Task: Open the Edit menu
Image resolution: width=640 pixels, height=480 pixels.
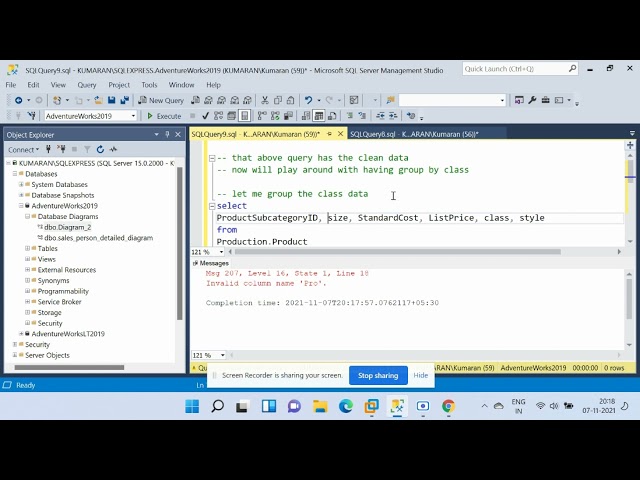Action: 33,85
